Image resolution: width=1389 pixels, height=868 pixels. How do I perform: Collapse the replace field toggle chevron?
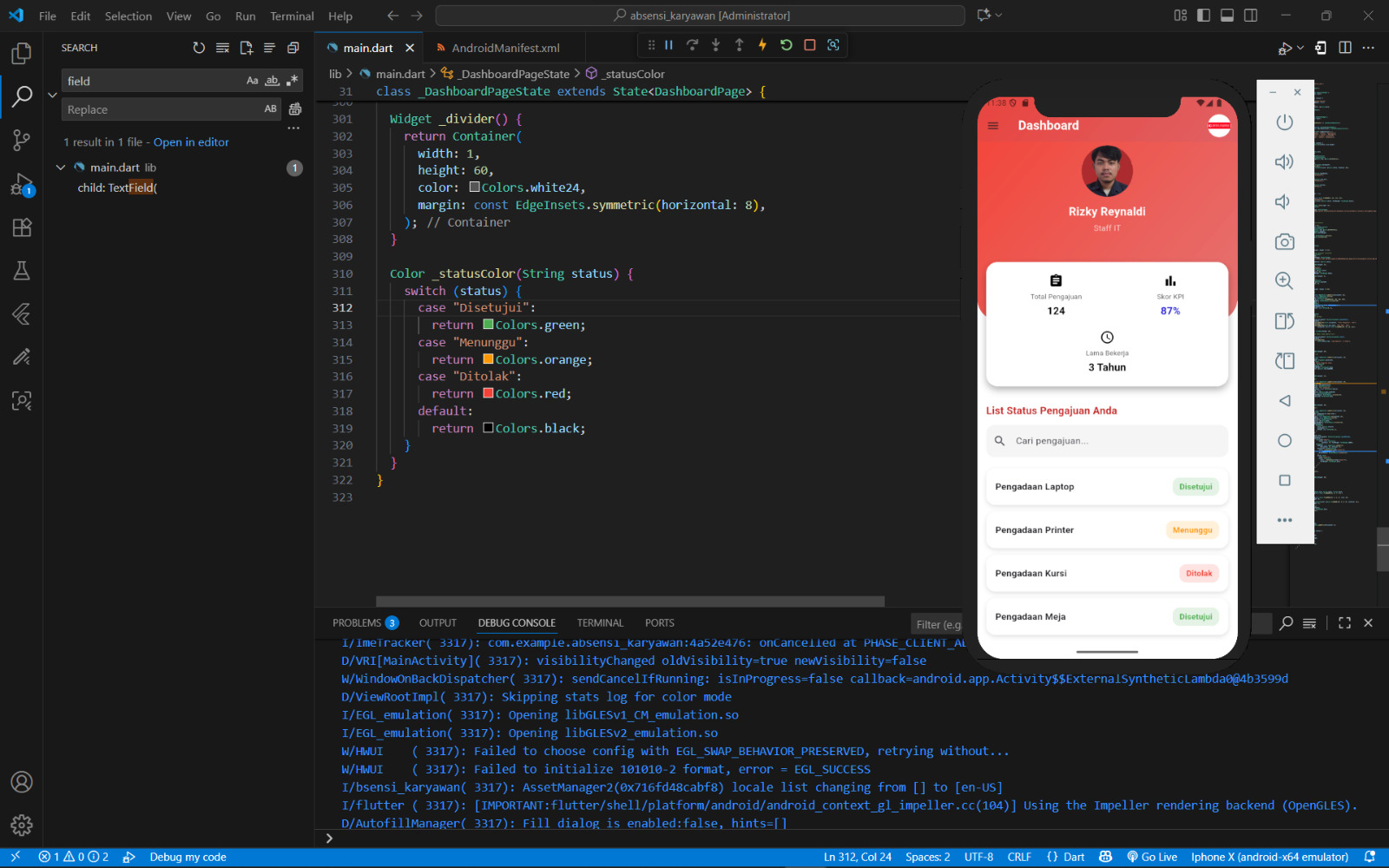[52, 95]
